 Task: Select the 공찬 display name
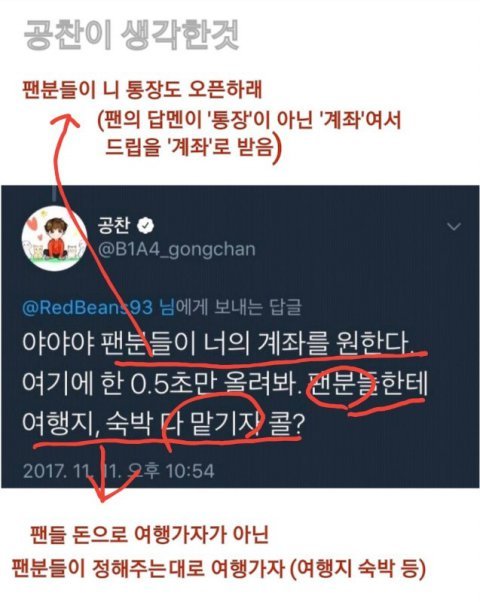pos(114,226)
